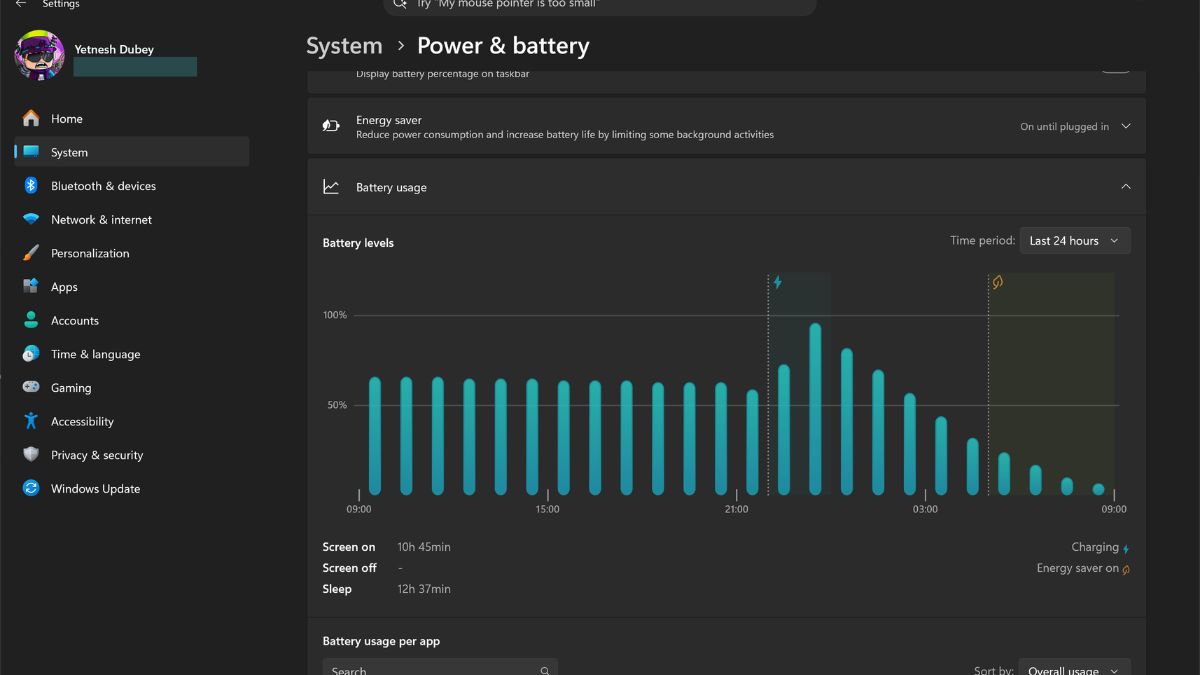
Task: Click the Gaming controller icon
Action: point(31,388)
